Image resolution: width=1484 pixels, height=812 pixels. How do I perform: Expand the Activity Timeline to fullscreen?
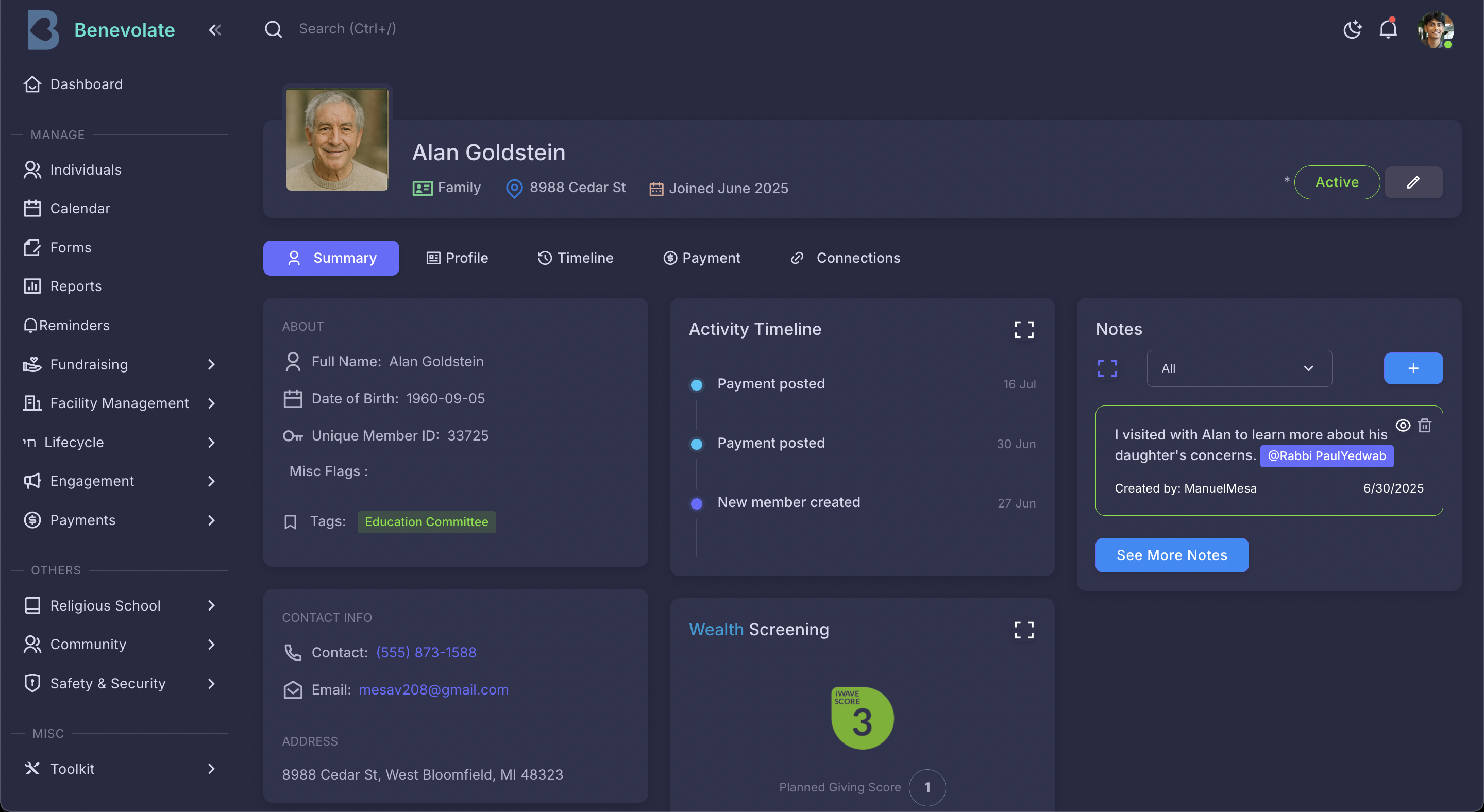click(1023, 329)
